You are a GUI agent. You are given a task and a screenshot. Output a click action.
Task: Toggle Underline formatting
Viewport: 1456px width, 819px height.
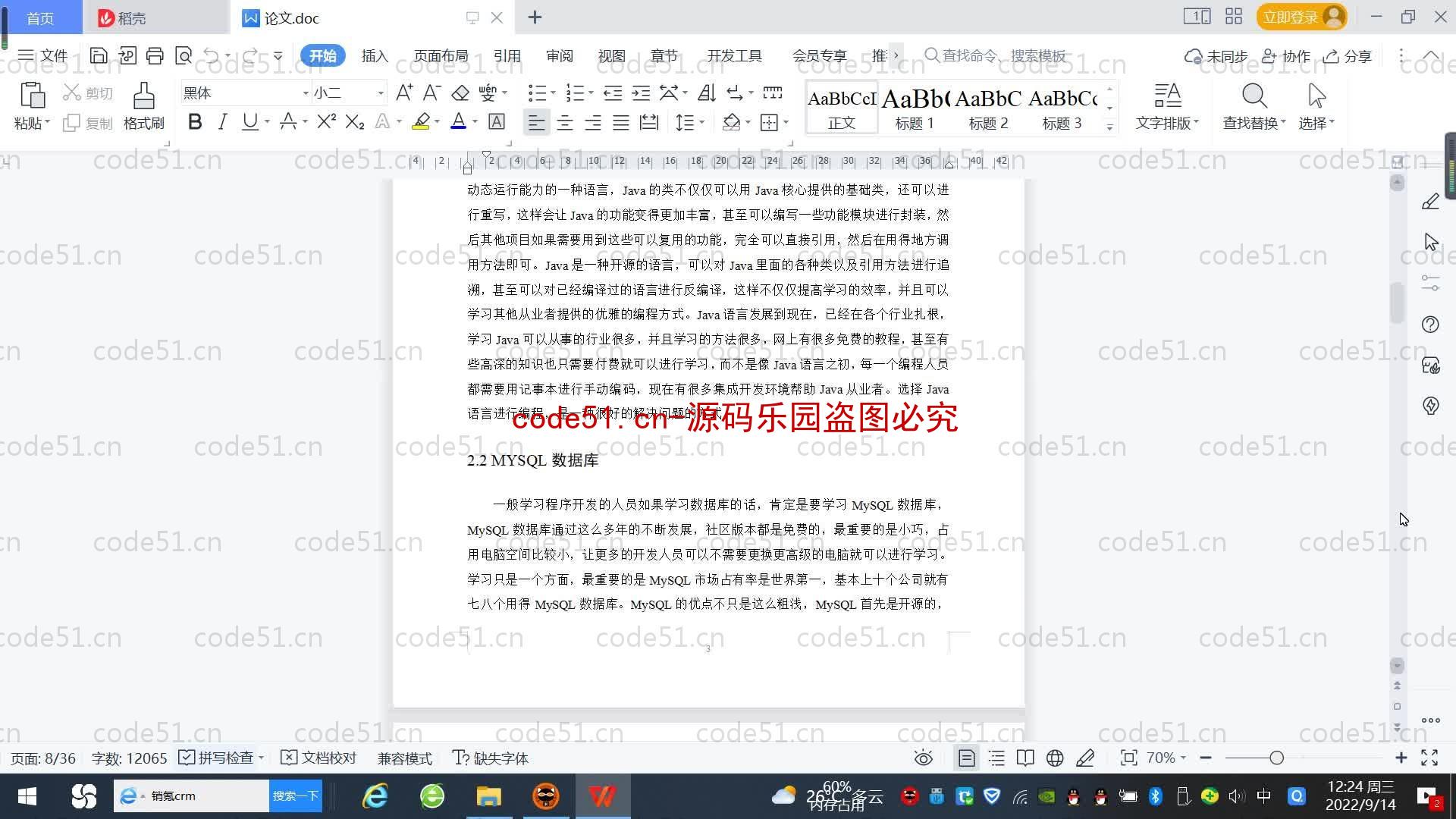coord(249,121)
